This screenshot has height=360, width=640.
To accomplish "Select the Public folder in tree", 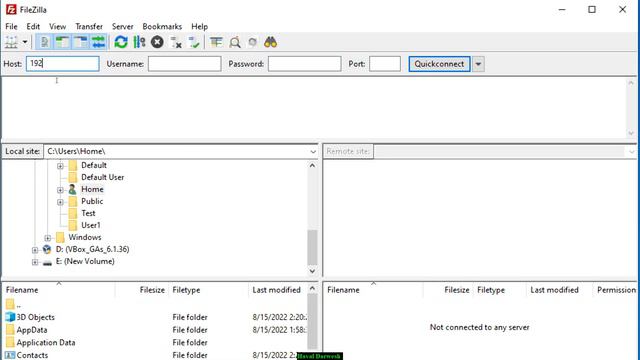I will 92,201.
